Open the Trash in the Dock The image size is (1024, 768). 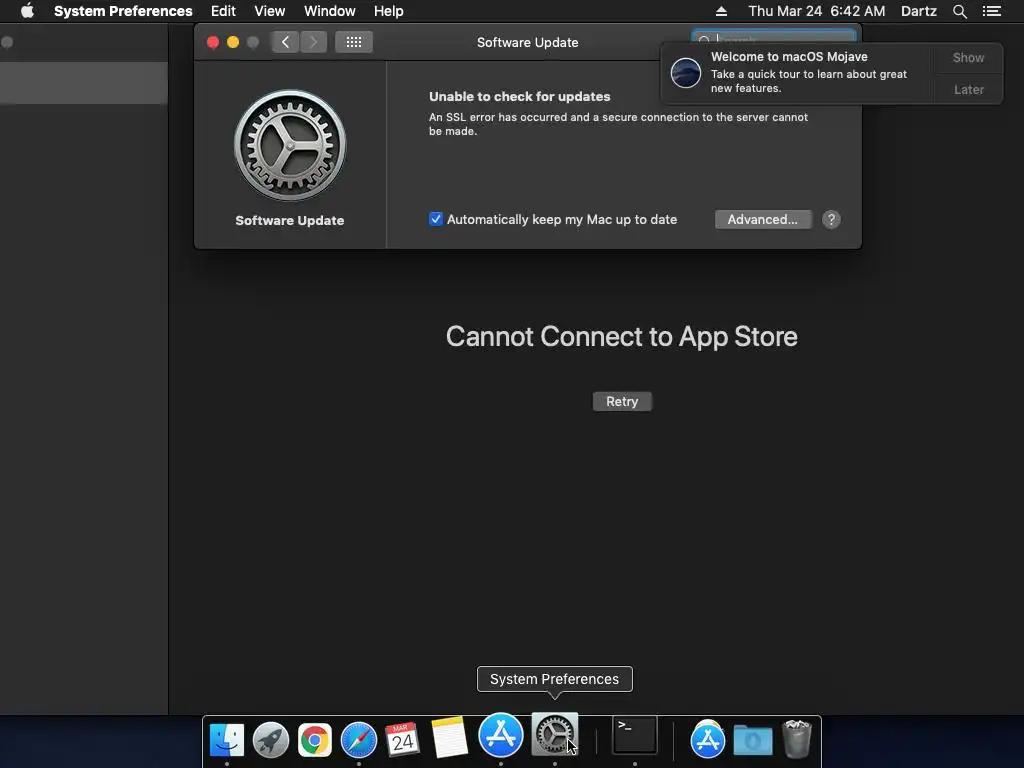(797, 739)
